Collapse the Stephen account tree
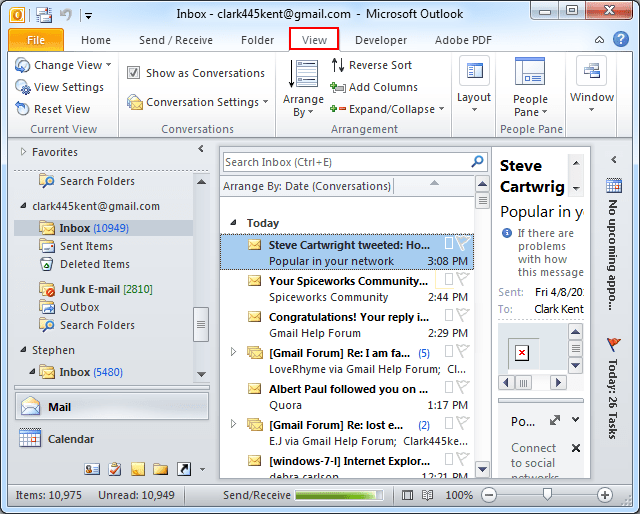Image resolution: width=640 pixels, height=514 pixels. pyautogui.click(x=23, y=350)
